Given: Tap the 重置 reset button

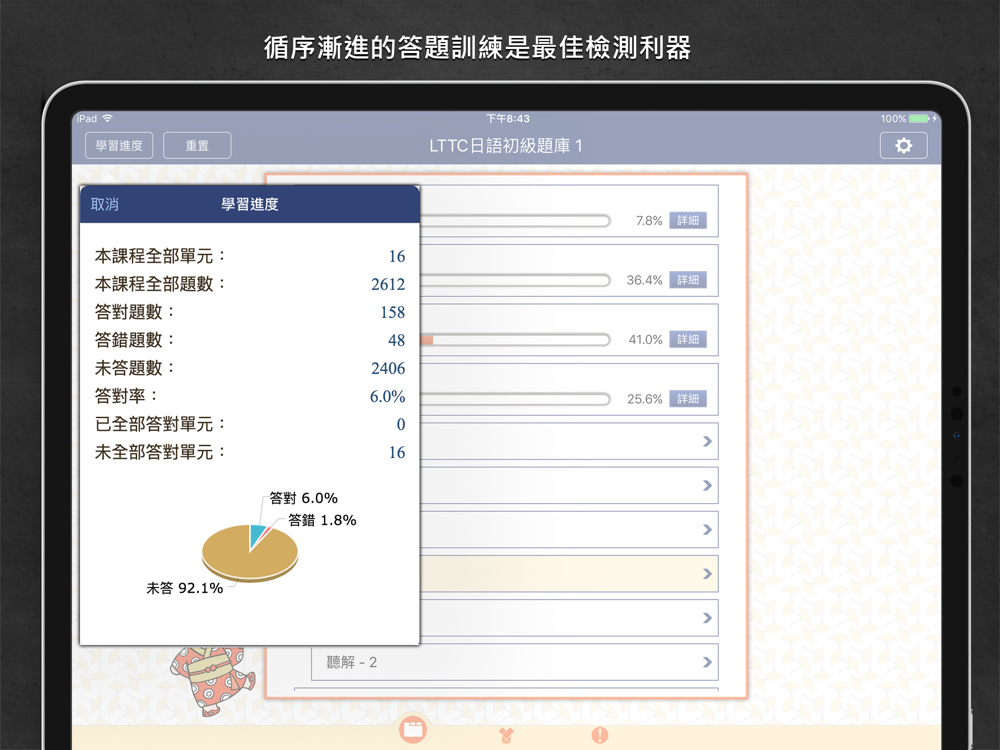Looking at the screenshot, I should click(197, 145).
